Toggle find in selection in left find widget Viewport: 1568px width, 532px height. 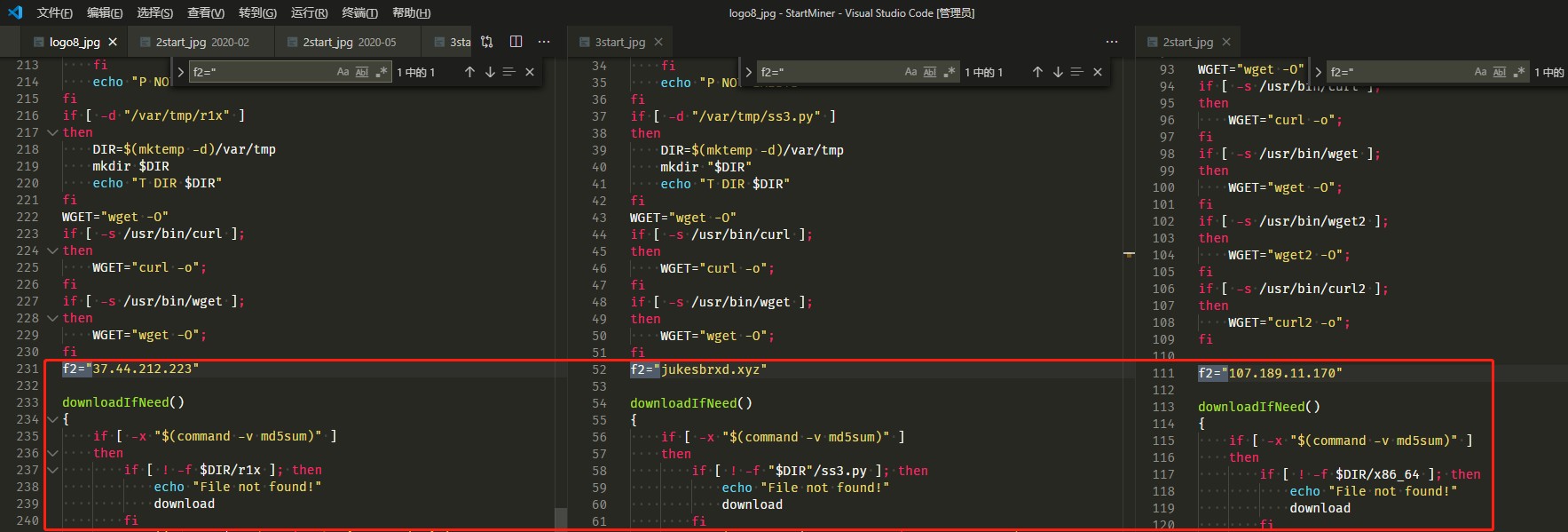[508, 72]
